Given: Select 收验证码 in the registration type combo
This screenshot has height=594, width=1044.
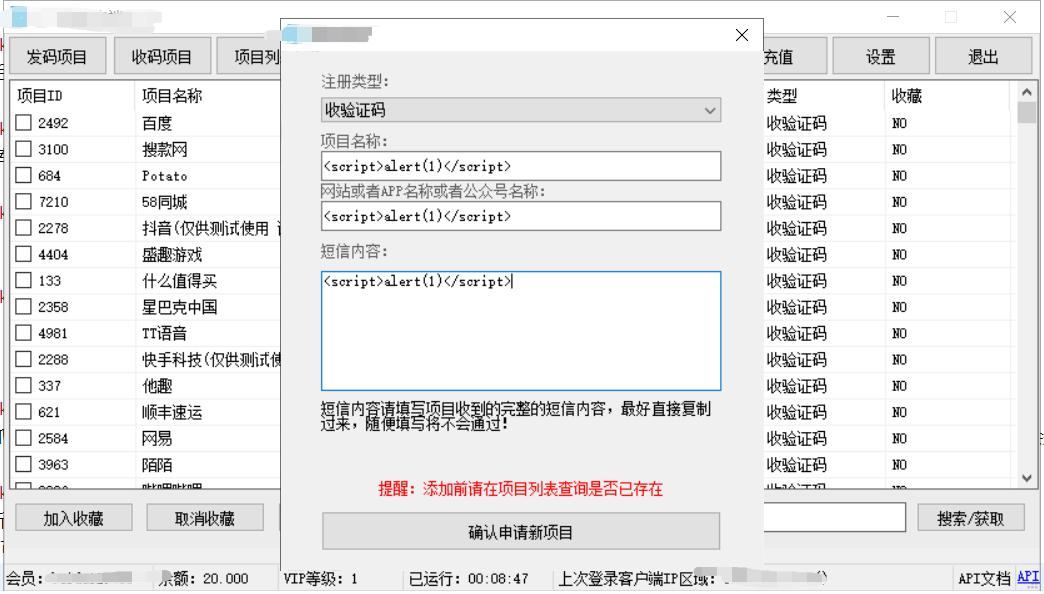Looking at the screenshot, I should tap(520, 110).
